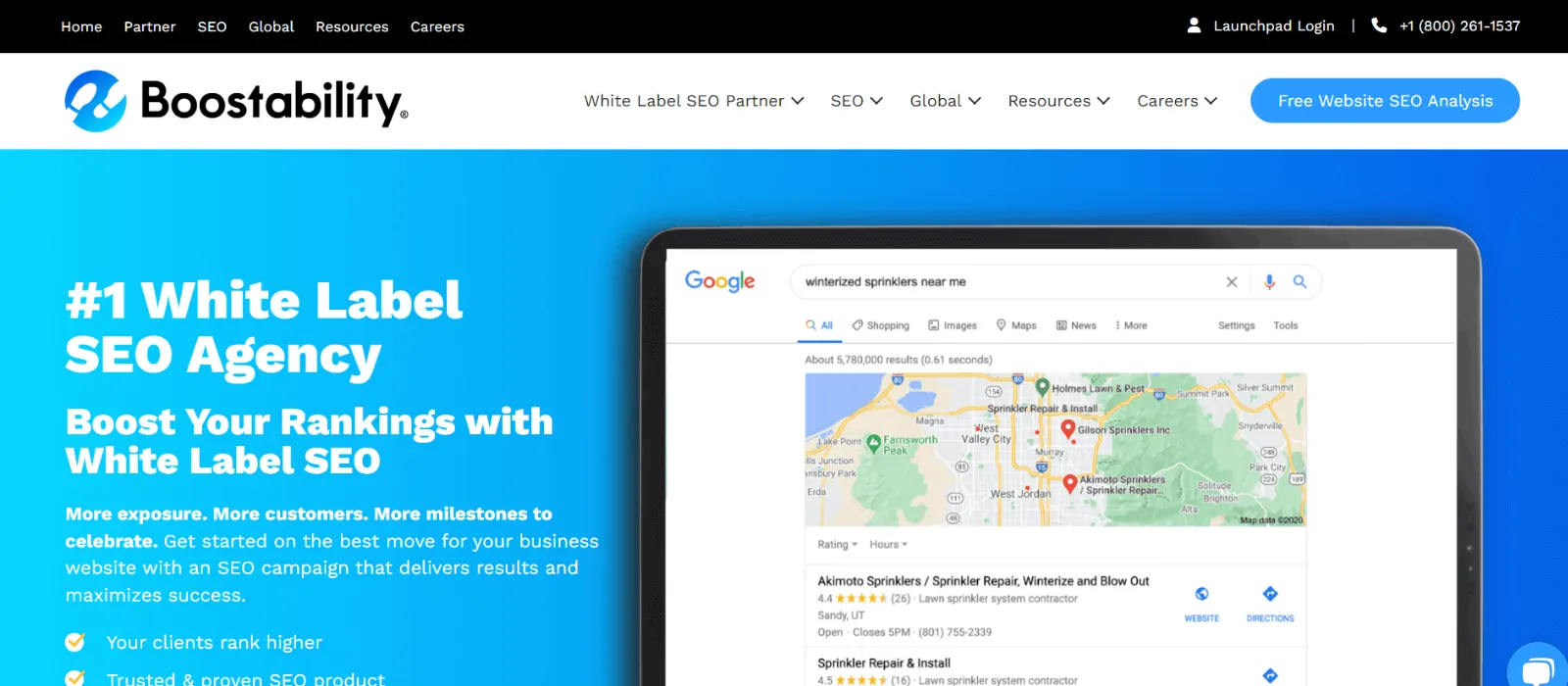Click the Google logo in tablet mockup
Screen dimensions: 1568x686
[x=719, y=281]
